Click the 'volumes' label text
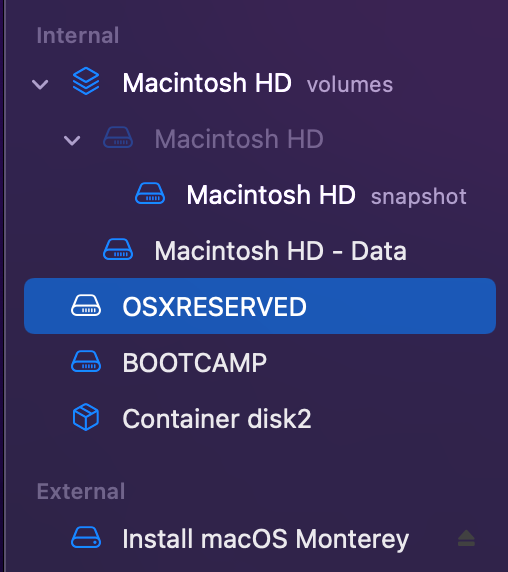 pos(350,85)
